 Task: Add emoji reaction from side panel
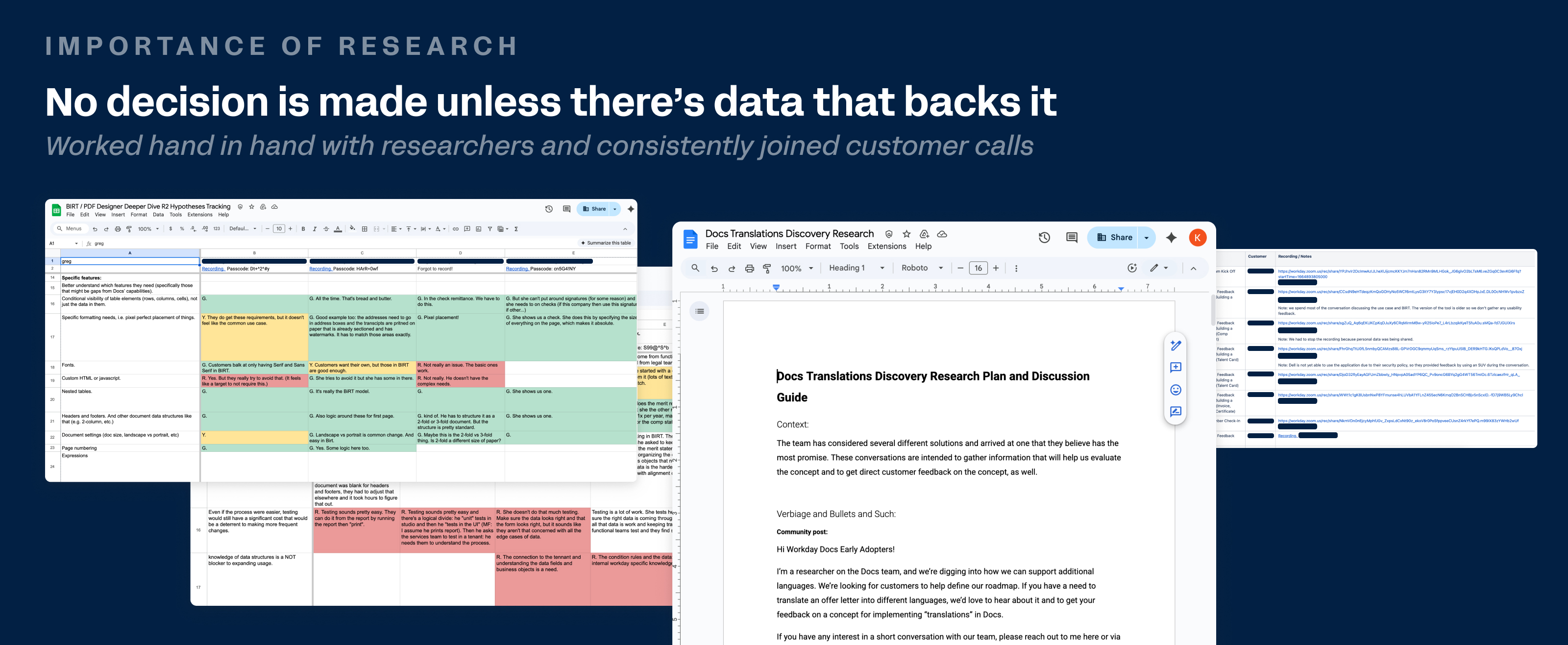1176,390
